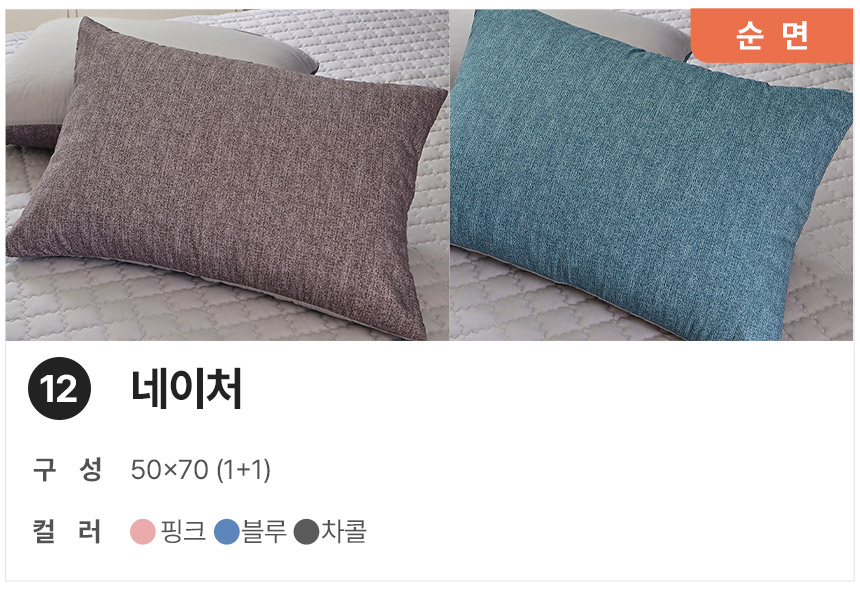Viewport: 860px width, 591px height.
Task: Click the 차콜 color label
Action: click(x=343, y=531)
